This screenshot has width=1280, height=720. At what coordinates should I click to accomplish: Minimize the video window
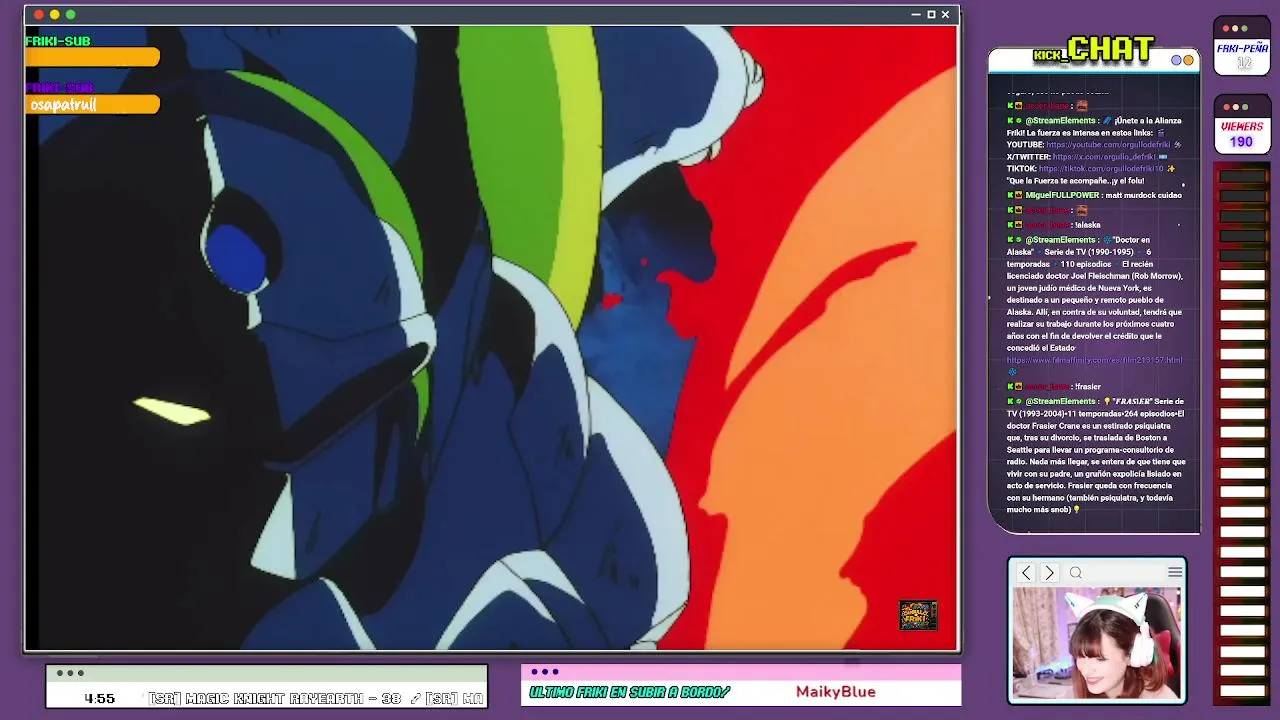click(x=915, y=14)
